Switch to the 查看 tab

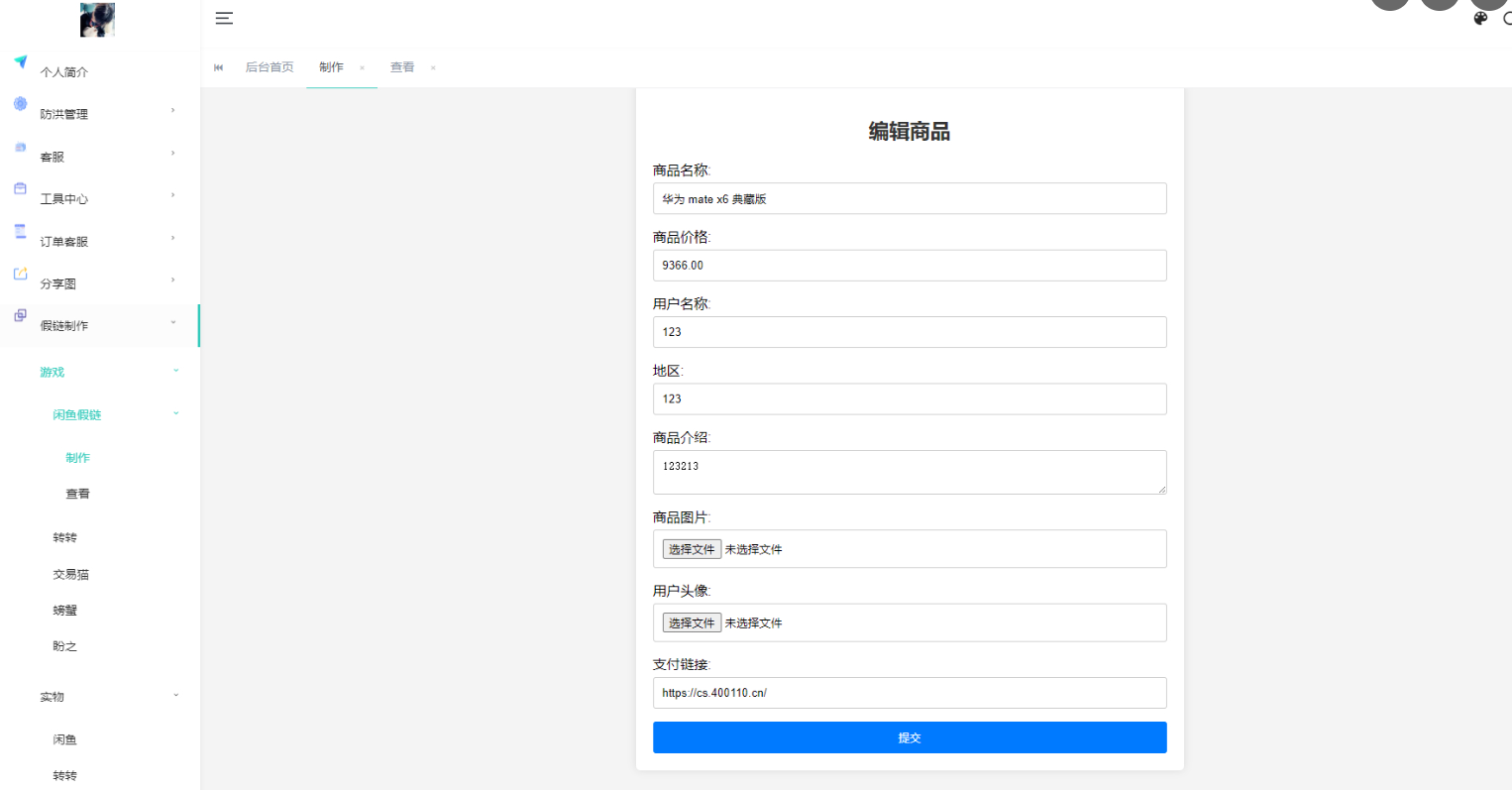[x=401, y=67]
